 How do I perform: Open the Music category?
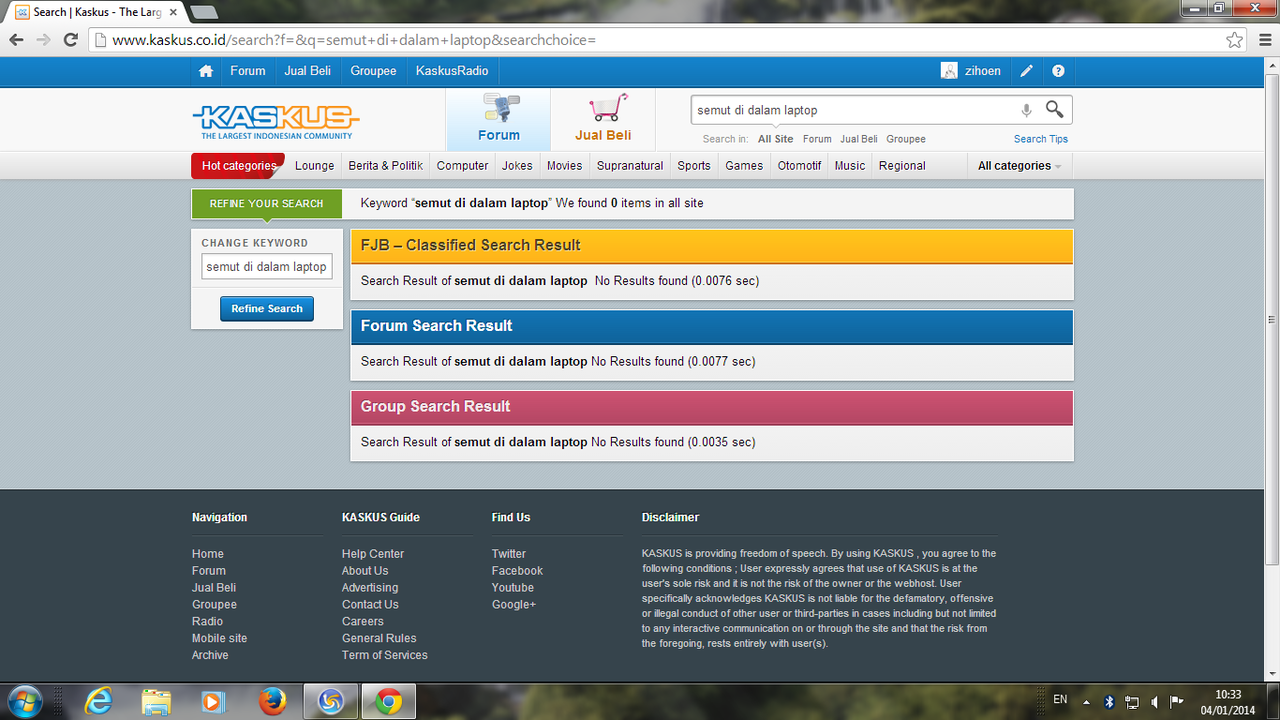pos(850,166)
